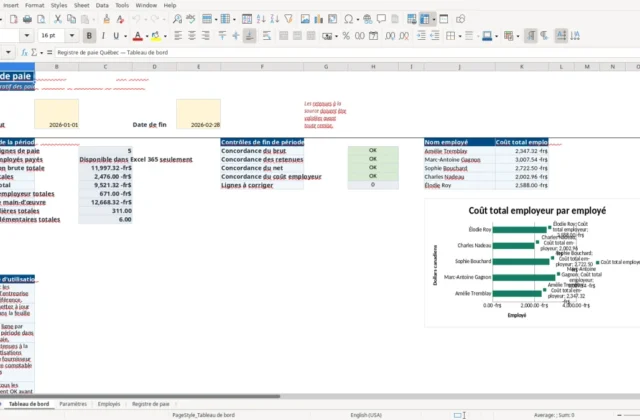640x420 pixels.
Task: Click the formula input line
Action: [x=347, y=52]
